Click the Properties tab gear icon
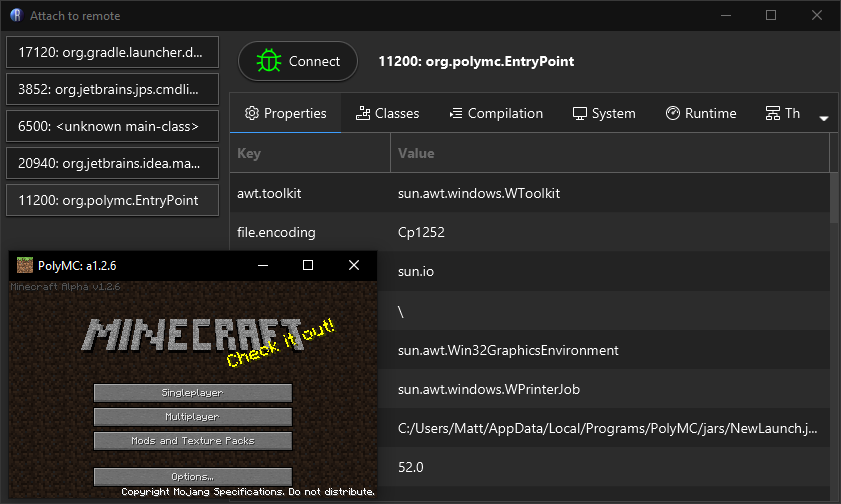This screenshot has width=841, height=504. [252, 113]
